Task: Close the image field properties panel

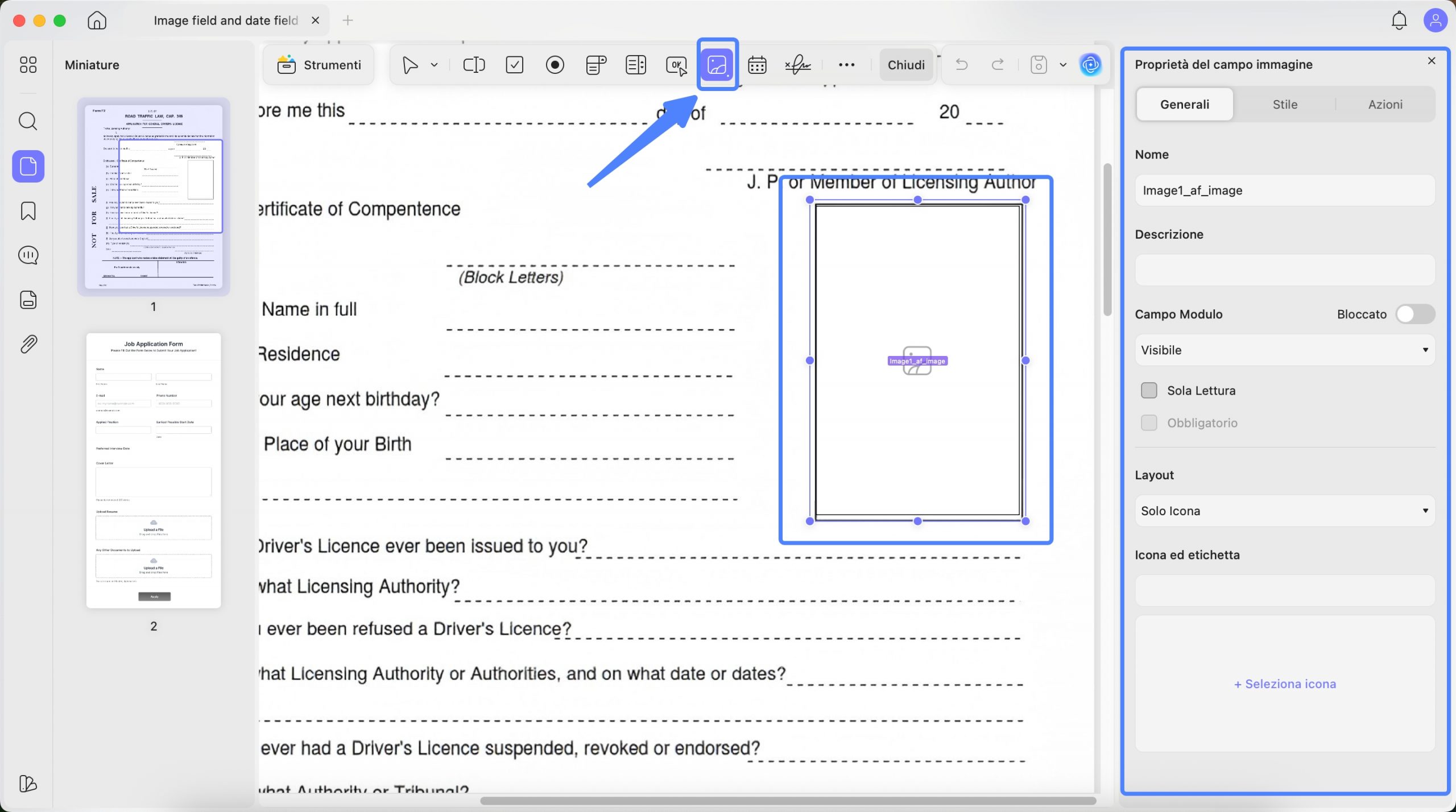Action: pos(1432,61)
